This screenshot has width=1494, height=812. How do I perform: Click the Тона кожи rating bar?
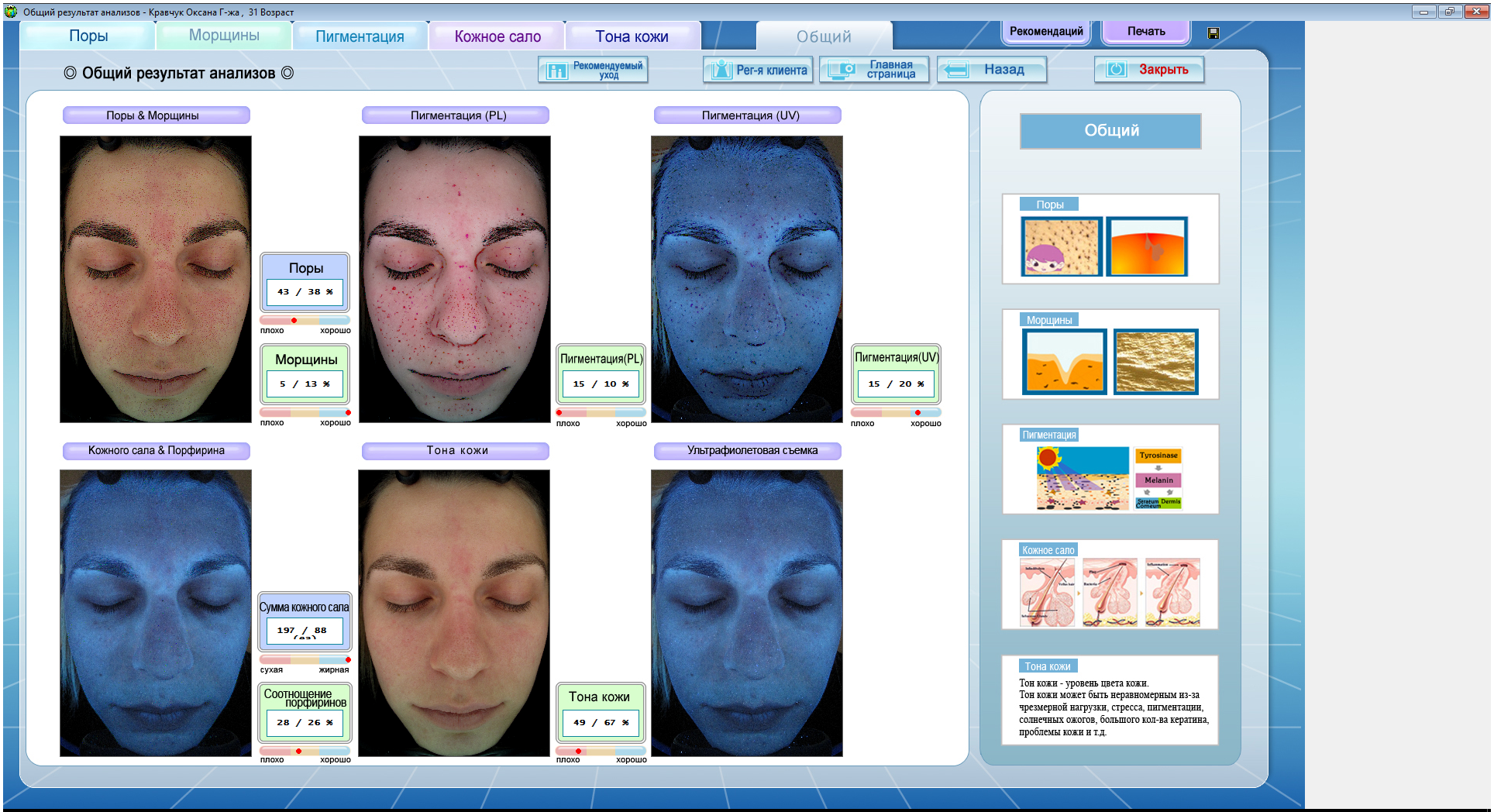point(601,751)
